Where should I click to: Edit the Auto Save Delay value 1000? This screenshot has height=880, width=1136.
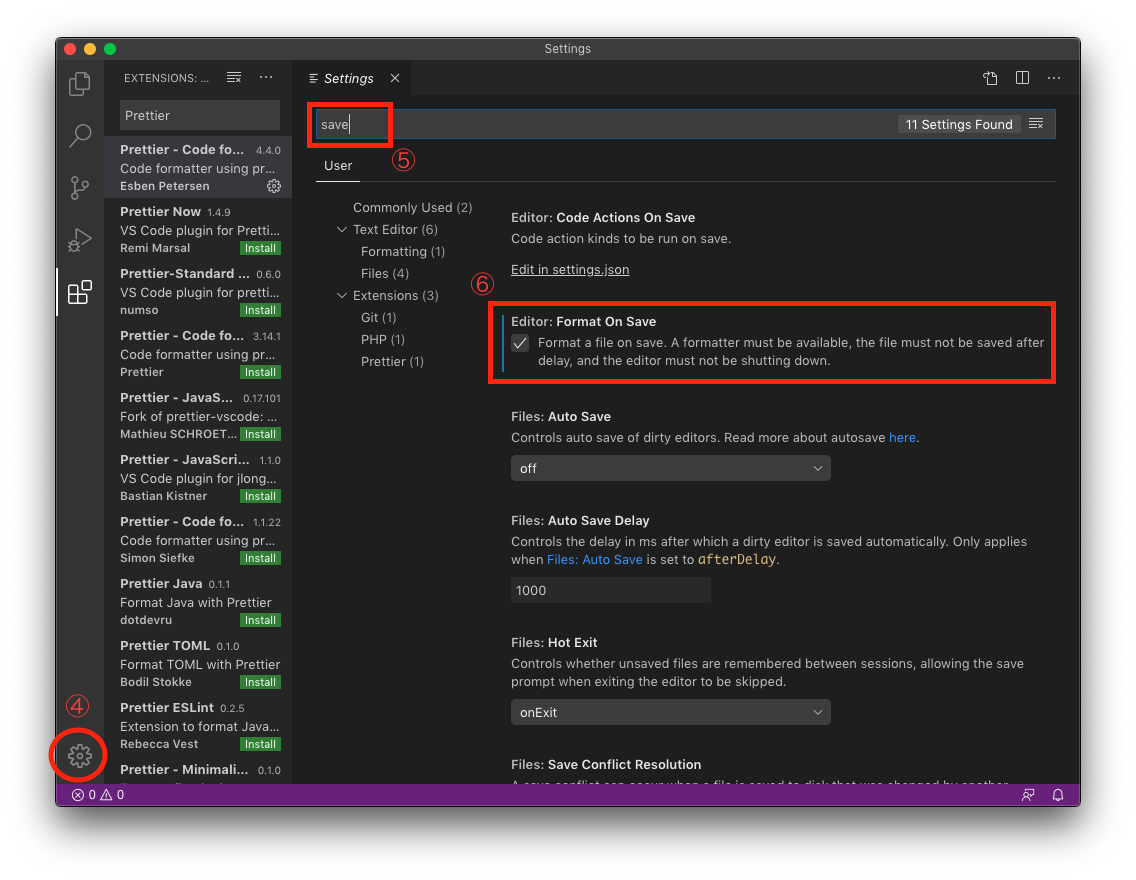tap(610, 590)
